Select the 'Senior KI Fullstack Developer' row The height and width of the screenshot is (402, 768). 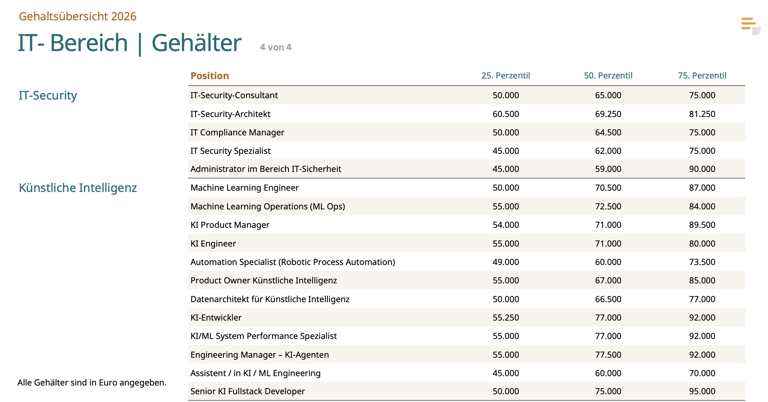[x=247, y=391]
